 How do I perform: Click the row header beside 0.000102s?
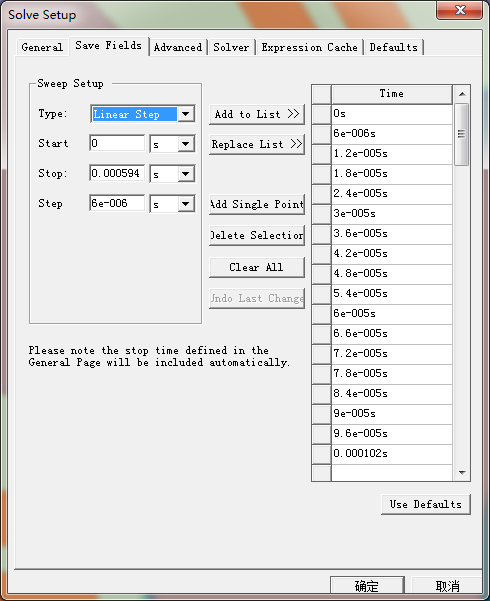pos(321,453)
